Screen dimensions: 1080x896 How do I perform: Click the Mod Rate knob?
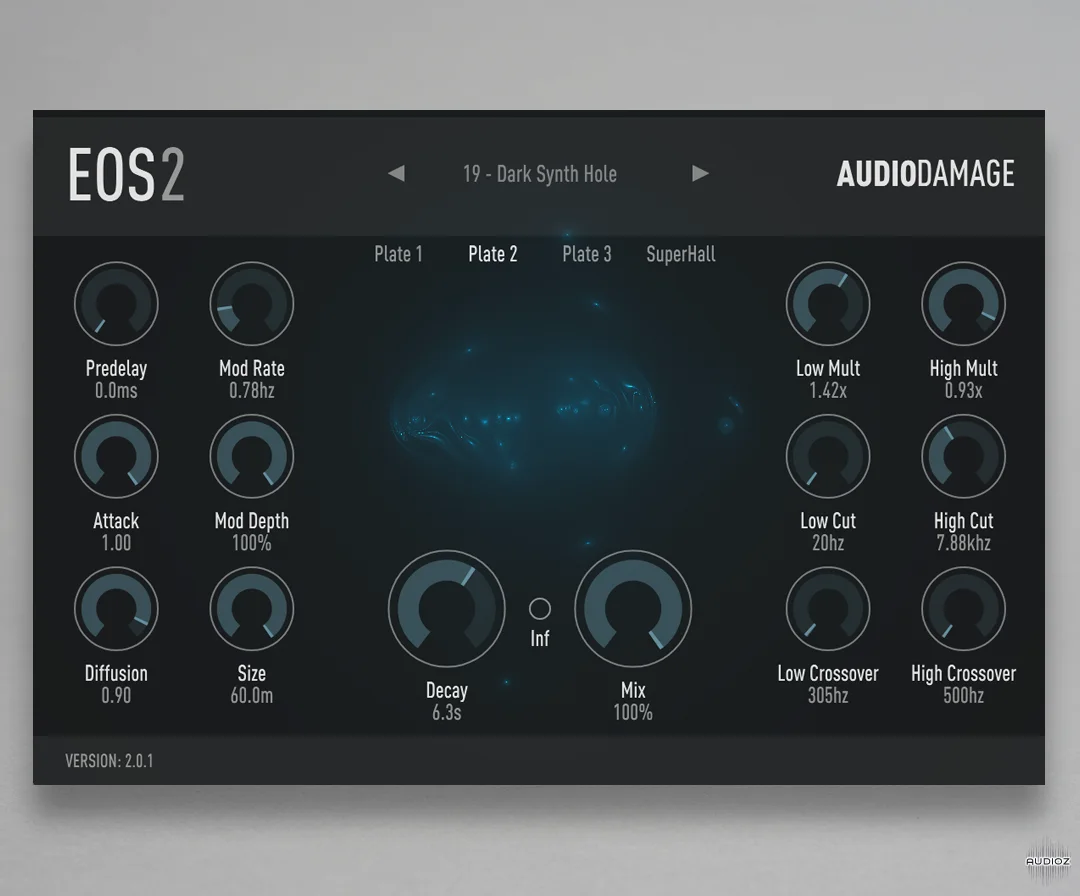[252, 304]
